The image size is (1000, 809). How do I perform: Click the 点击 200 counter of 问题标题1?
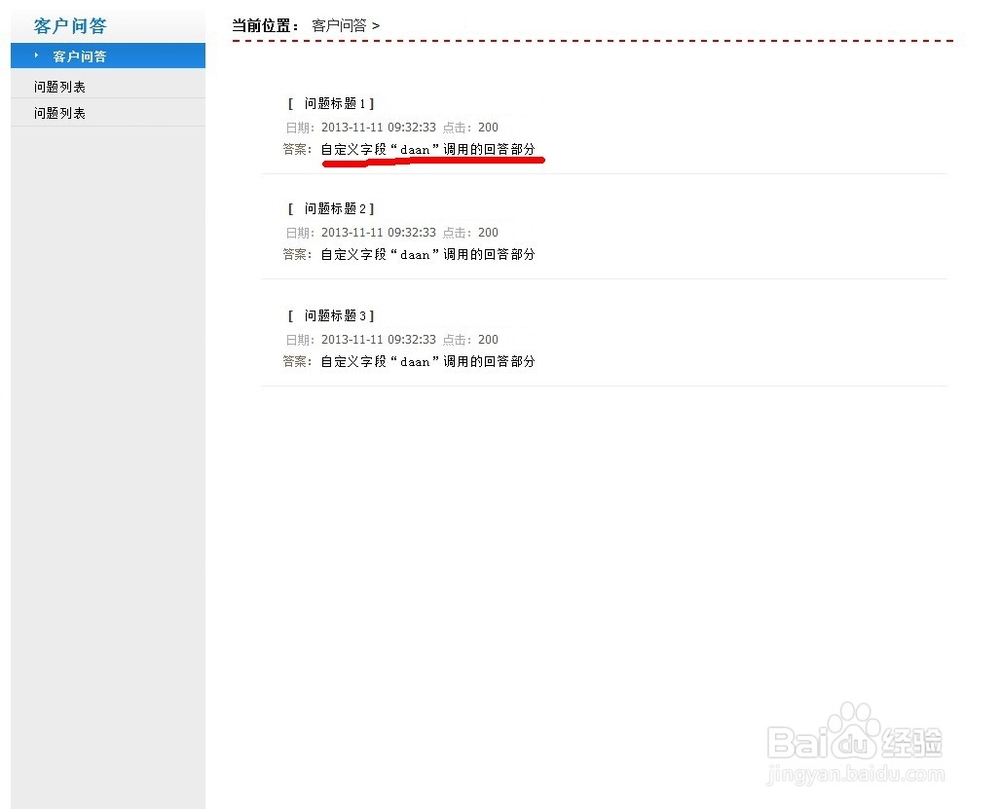[470, 127]
